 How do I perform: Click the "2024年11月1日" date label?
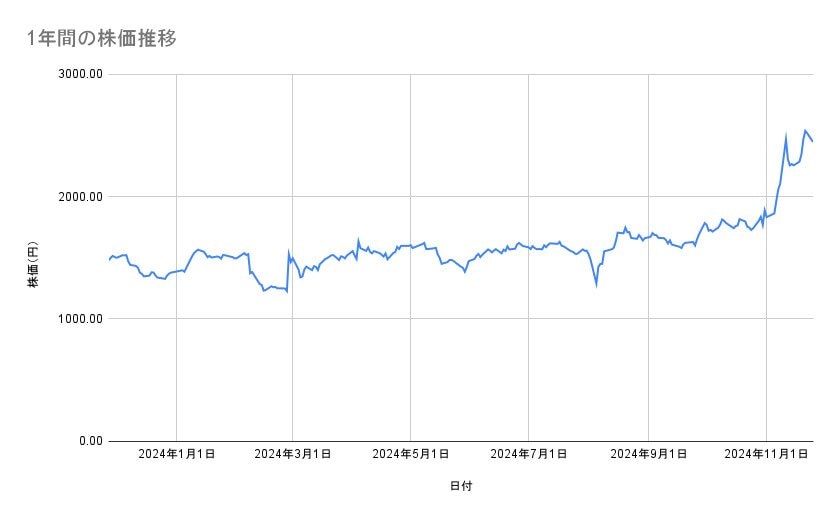point(766,455)
